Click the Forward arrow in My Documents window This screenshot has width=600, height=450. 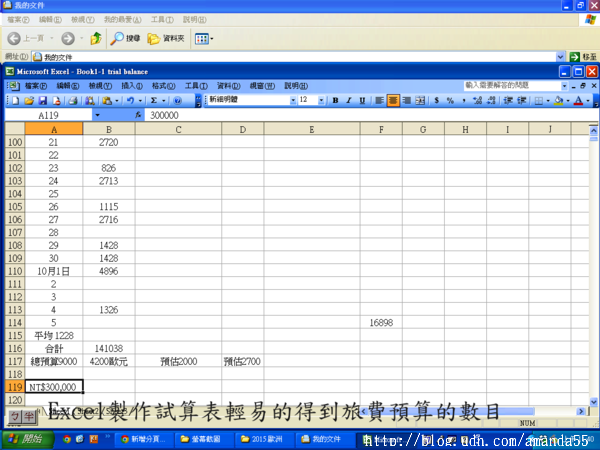[68, 38]
